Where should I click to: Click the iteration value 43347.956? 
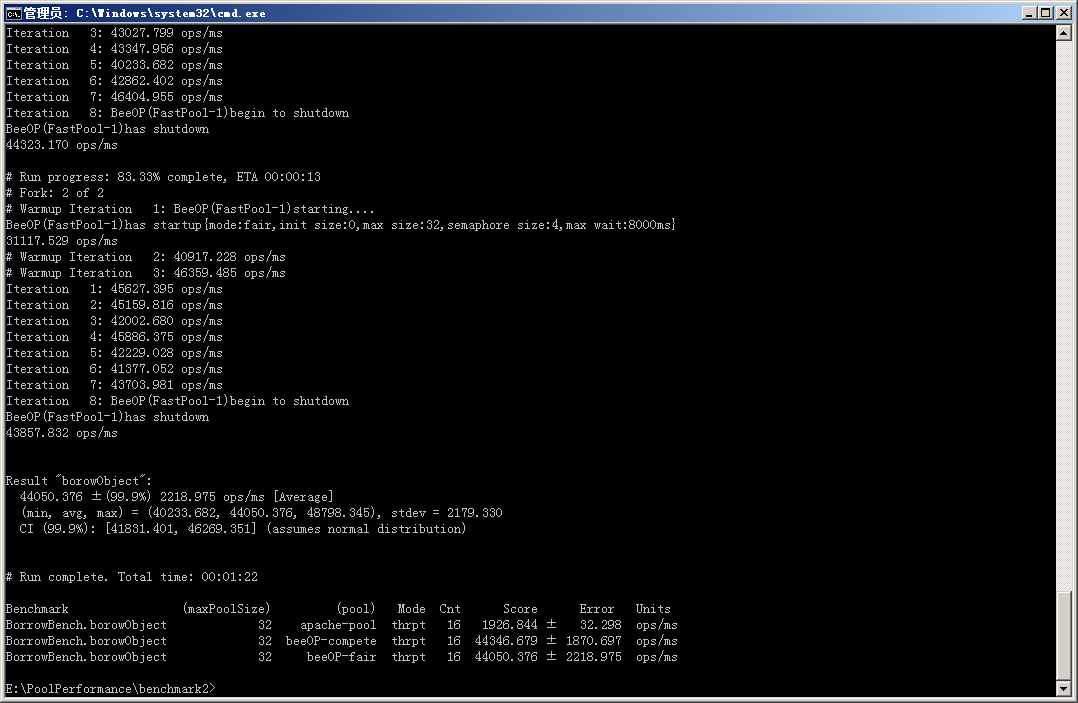(142, 49)
